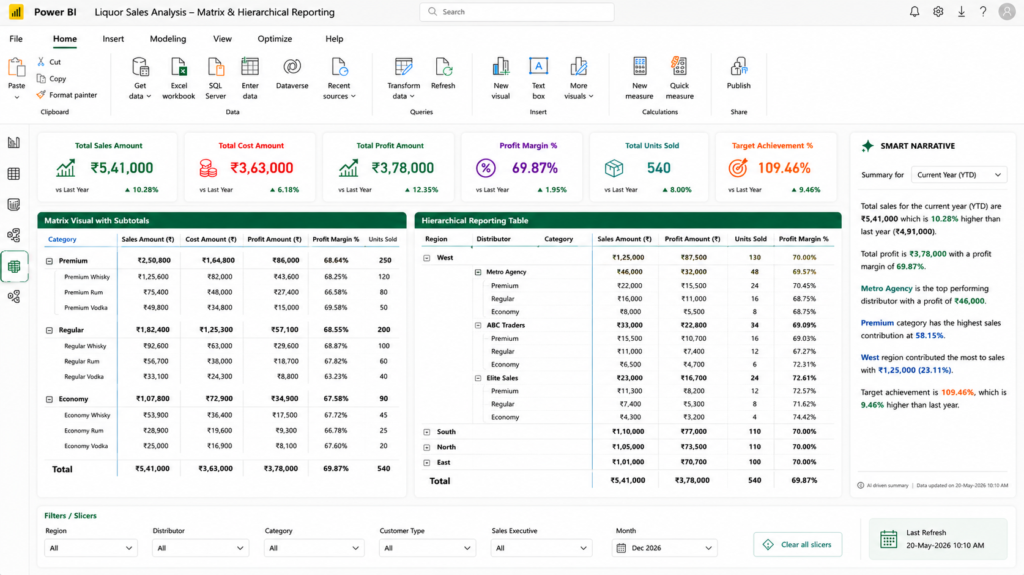
Task: Click the Smart Narrative sparkle icon
Action: point(867,146)
